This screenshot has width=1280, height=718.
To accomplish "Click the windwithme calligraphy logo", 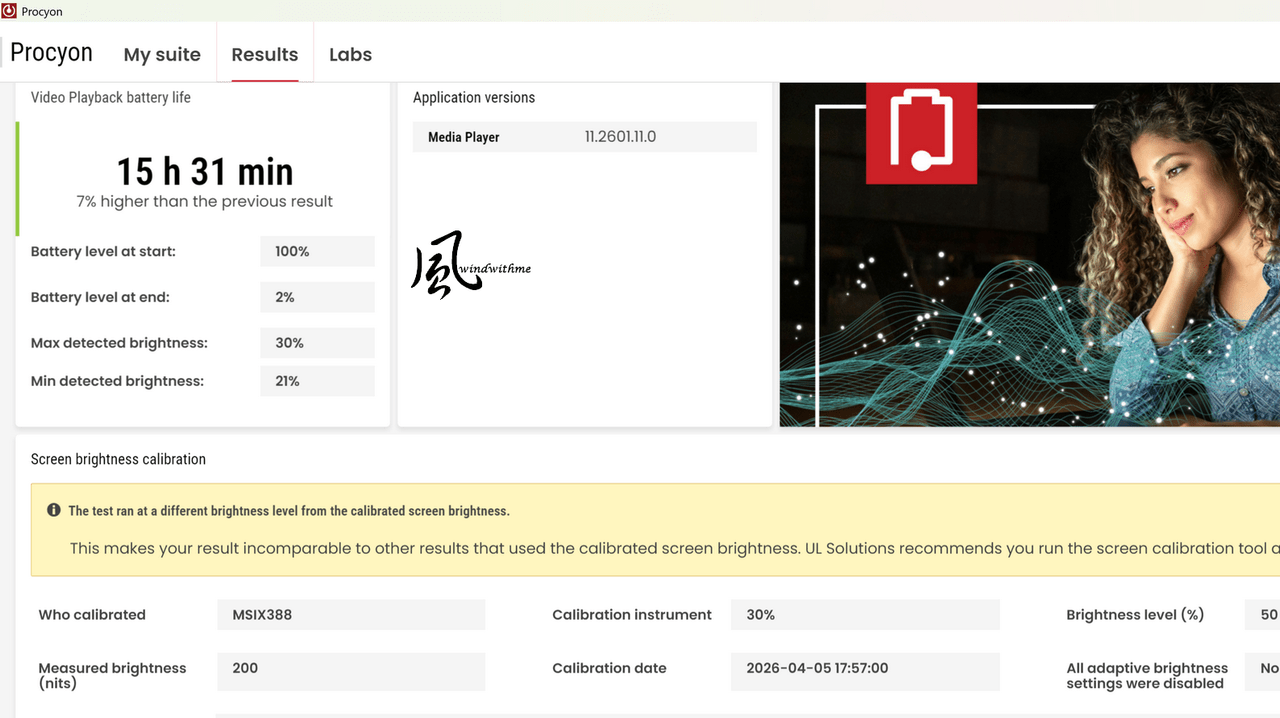I will click(471, 265).
